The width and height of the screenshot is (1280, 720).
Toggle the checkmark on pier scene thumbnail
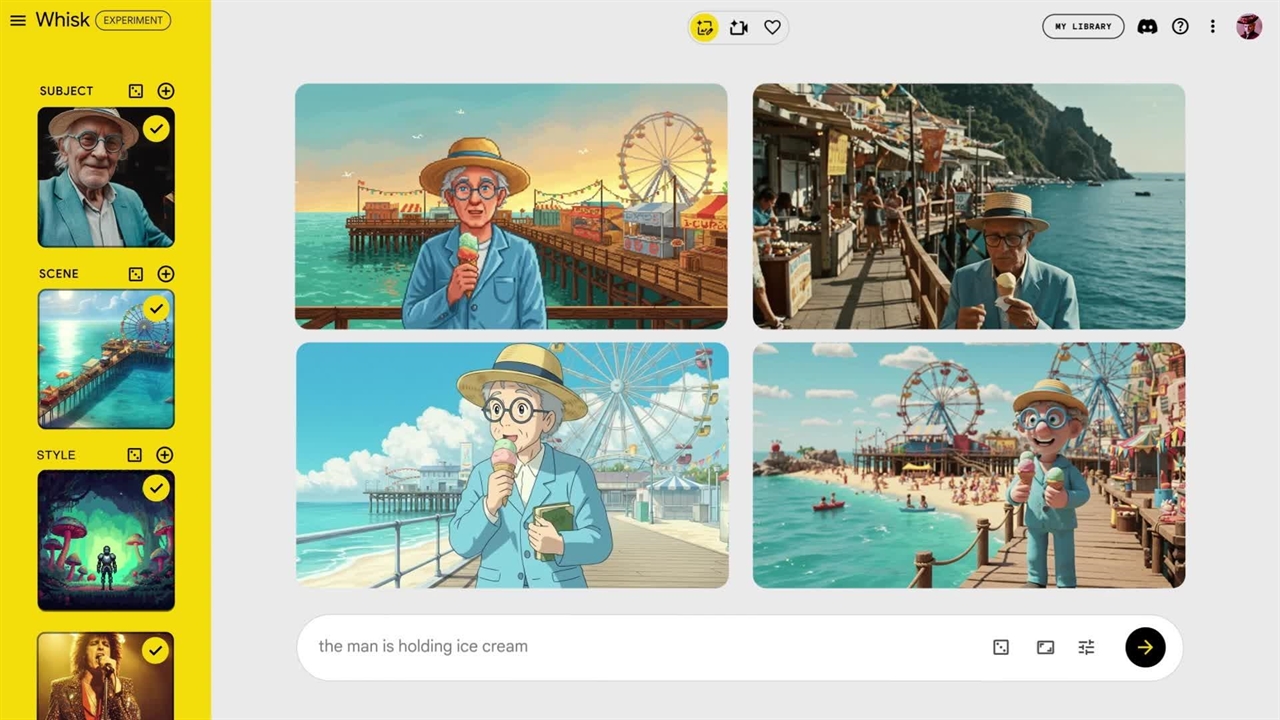coord(156,309)
